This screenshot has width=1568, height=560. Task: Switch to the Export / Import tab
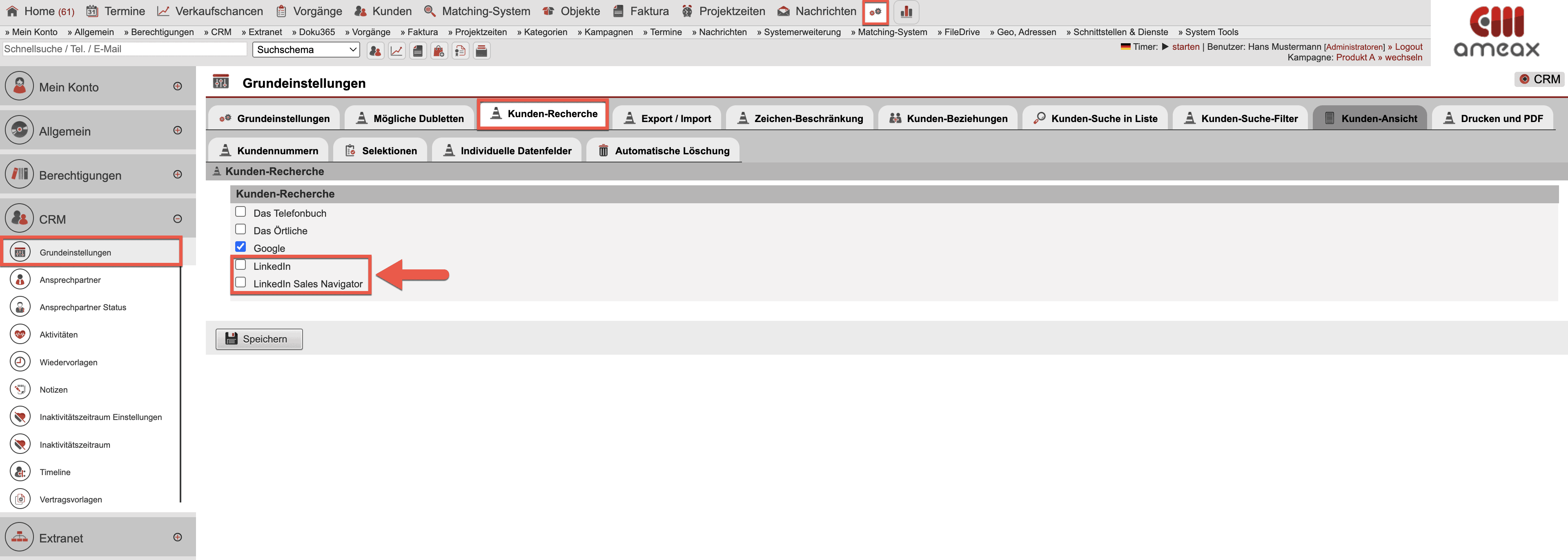point(667,118)
